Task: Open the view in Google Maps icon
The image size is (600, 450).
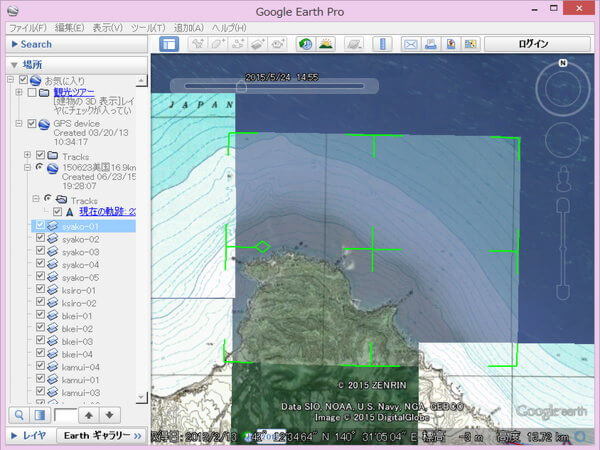Action: pos(471,44)
